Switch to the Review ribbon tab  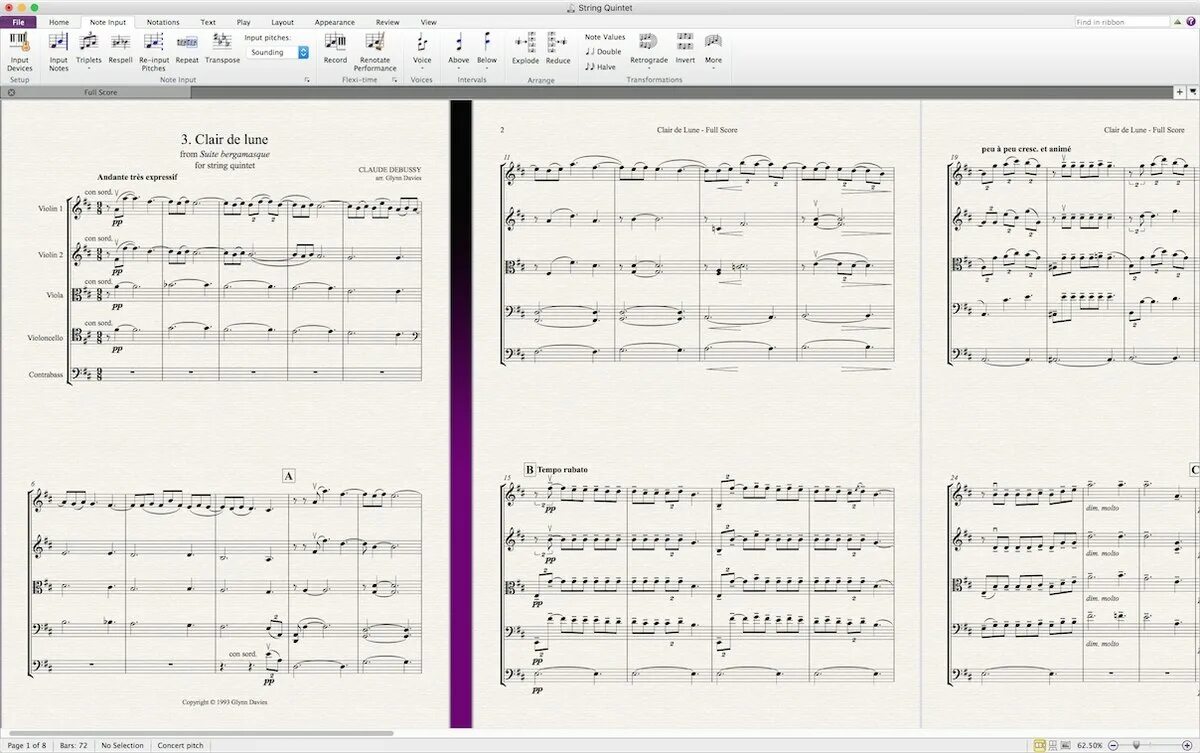pyautogui.click(x=388, y=21)
